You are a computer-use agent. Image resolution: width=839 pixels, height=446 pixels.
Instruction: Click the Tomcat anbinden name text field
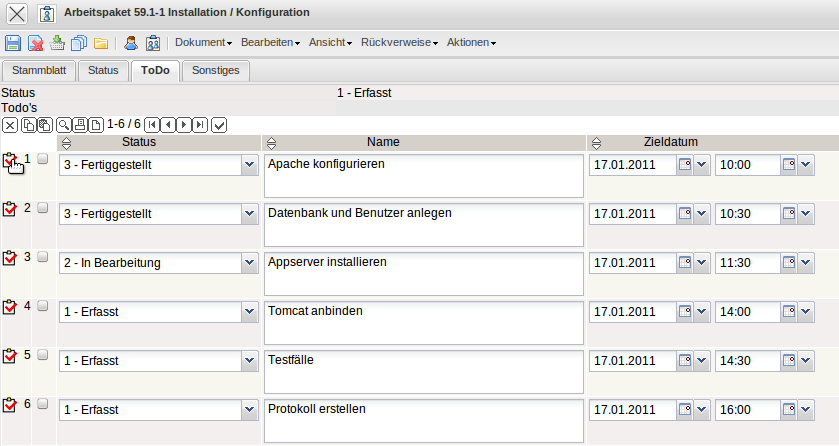click(423, 322)
